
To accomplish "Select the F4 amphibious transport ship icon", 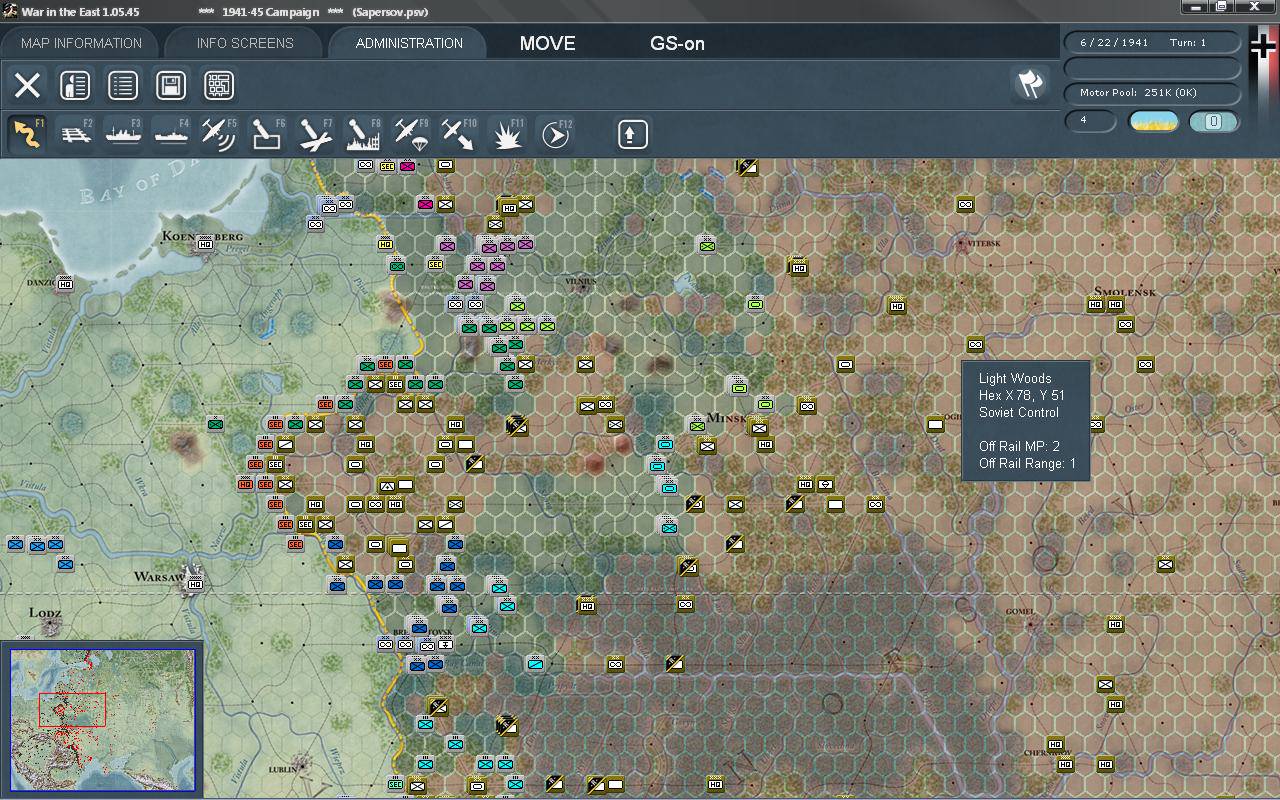I will [171, 134].
